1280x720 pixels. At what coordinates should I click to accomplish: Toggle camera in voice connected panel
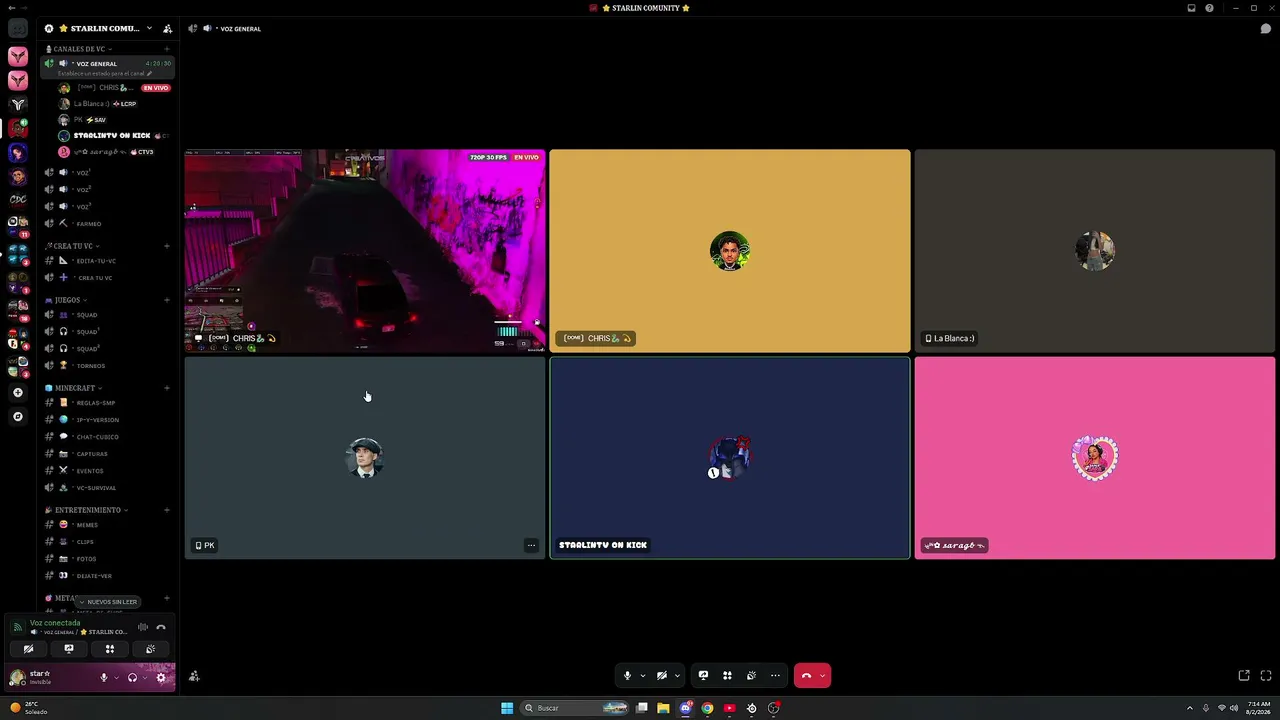coord(28,649)
